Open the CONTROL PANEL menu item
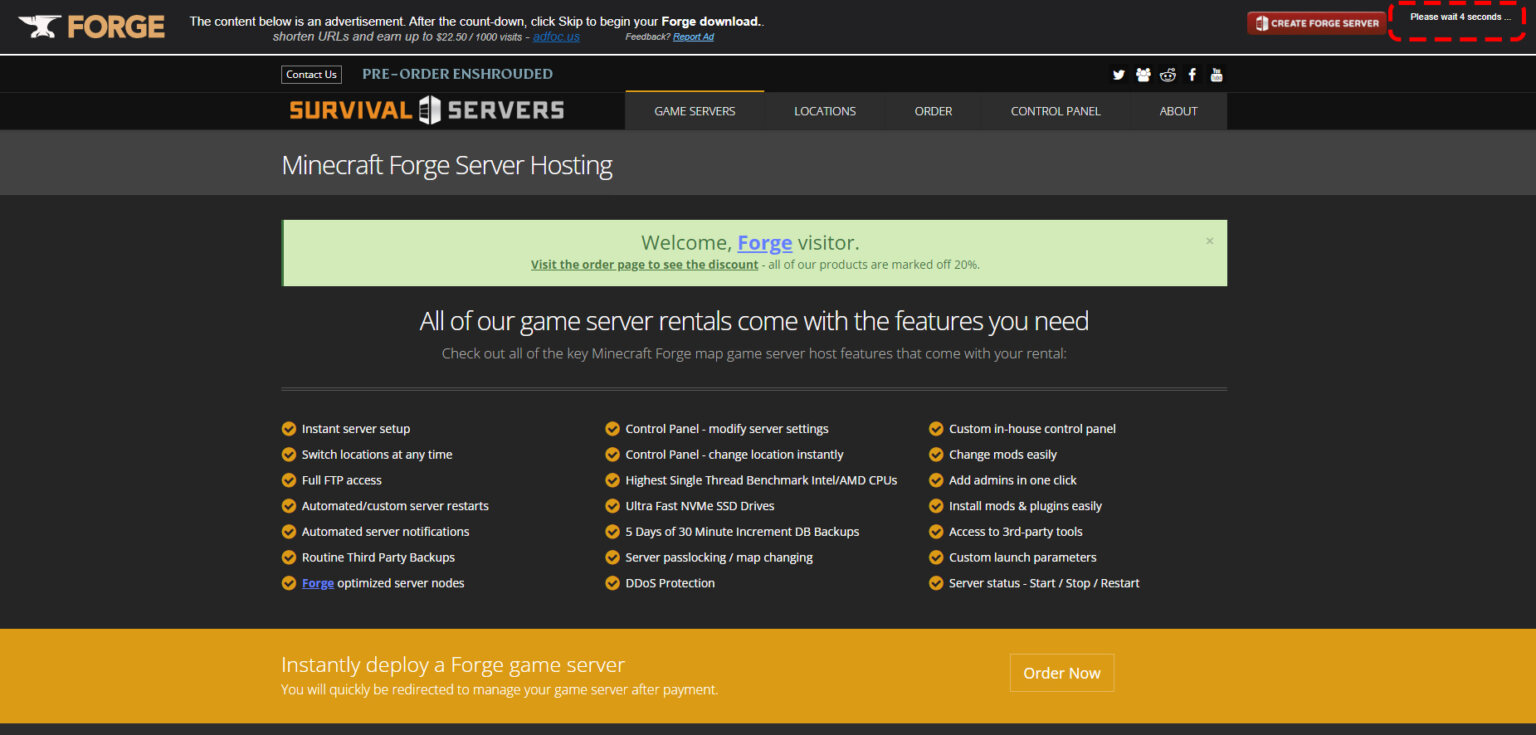Screen dimensions: 1536x735 [x=1055, y=111]
